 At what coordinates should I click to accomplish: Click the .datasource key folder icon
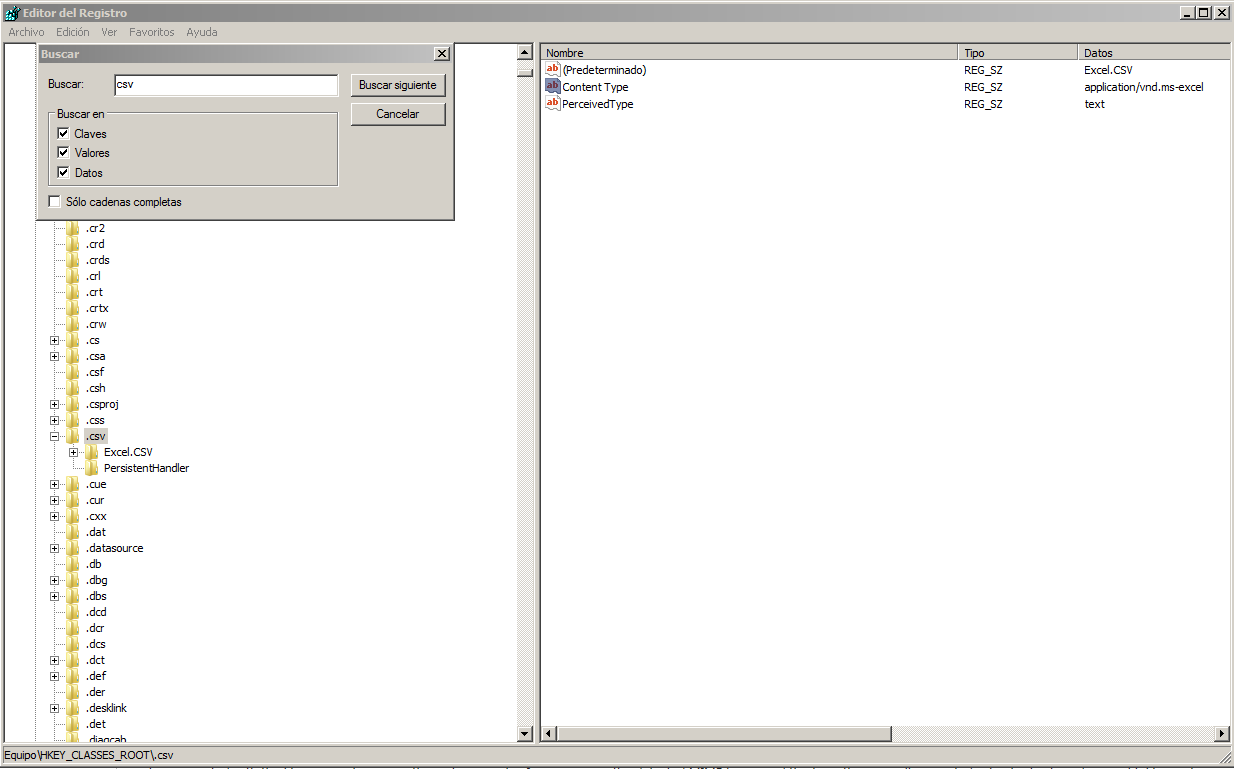pos(73,548)
